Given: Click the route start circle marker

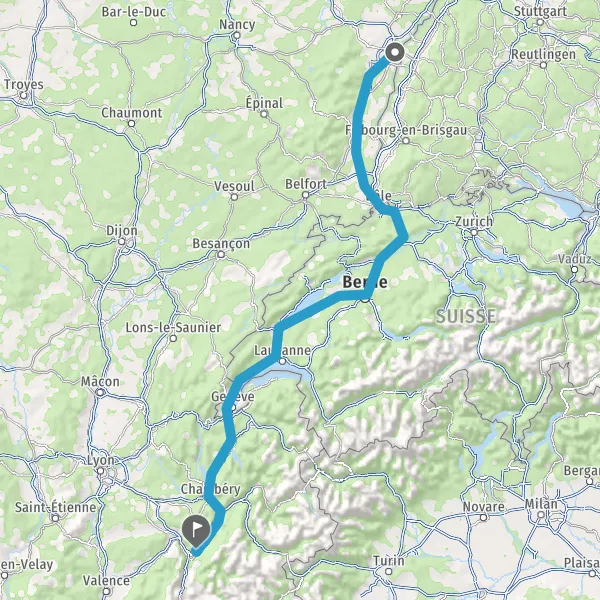Looking at the screenshot, I should (x=395, y=52).
